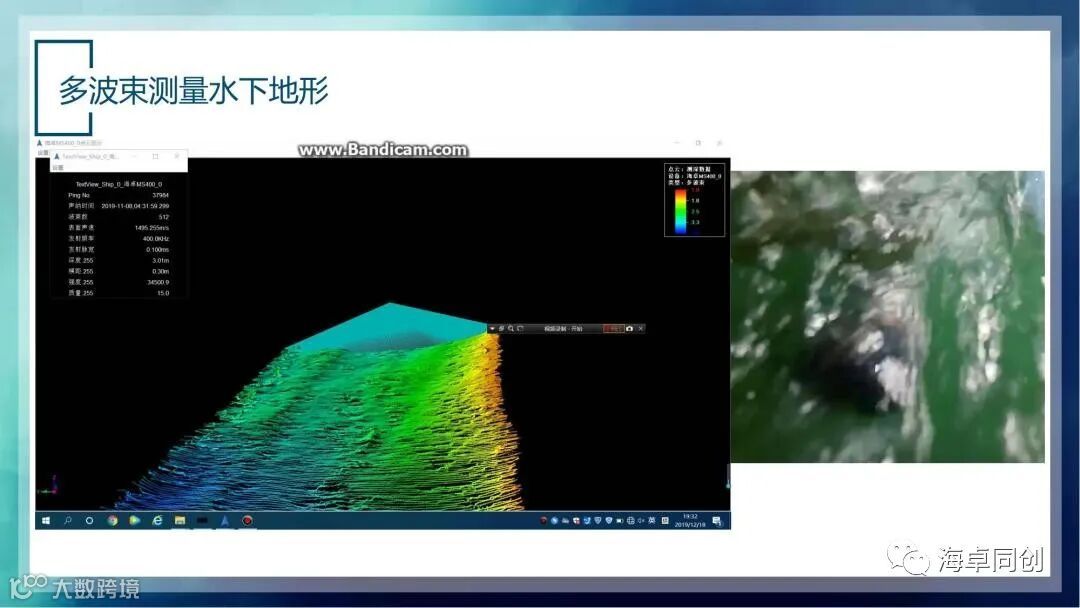Click the 视频录制 recording toolbar label

tap(555, 328)
